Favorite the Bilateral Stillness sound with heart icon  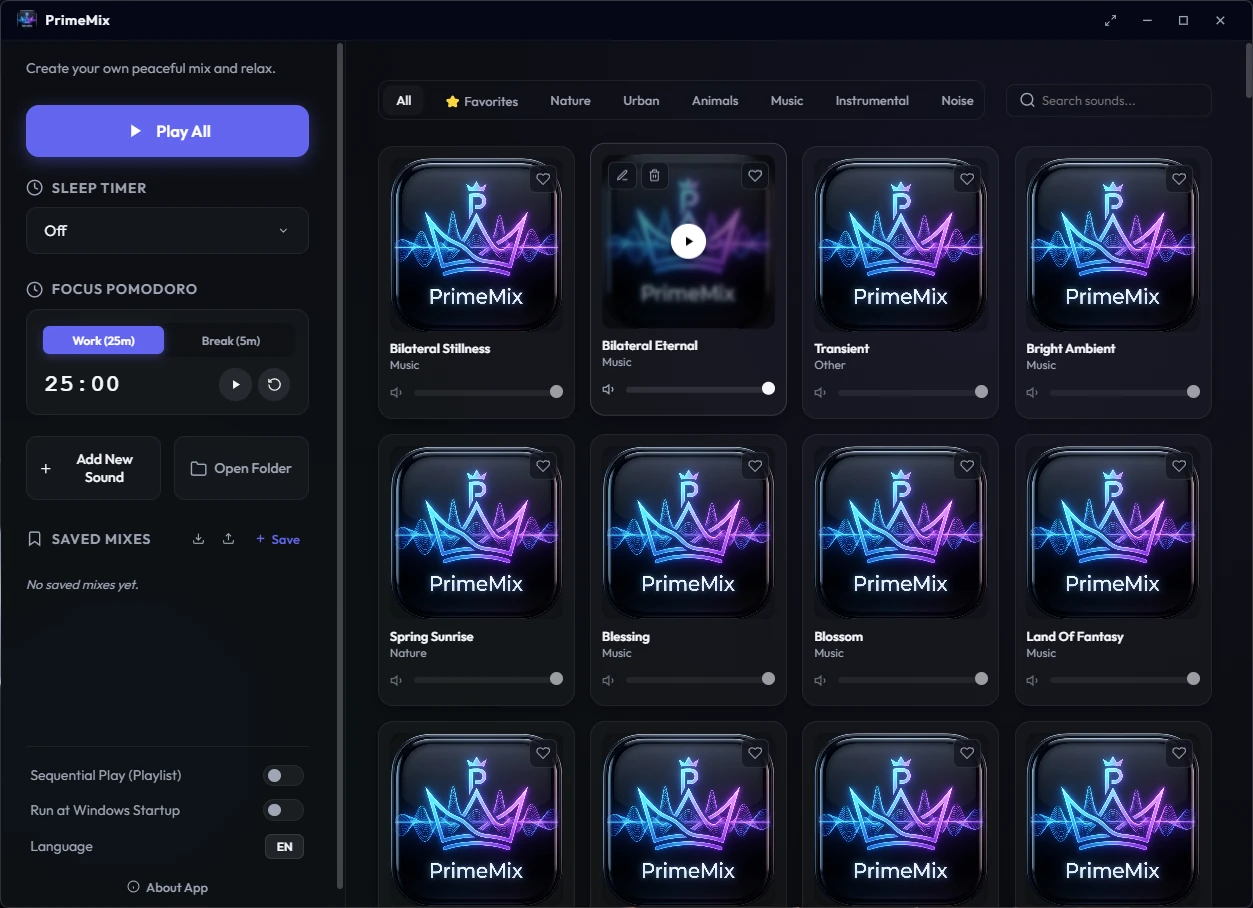[x=543, y=179]
